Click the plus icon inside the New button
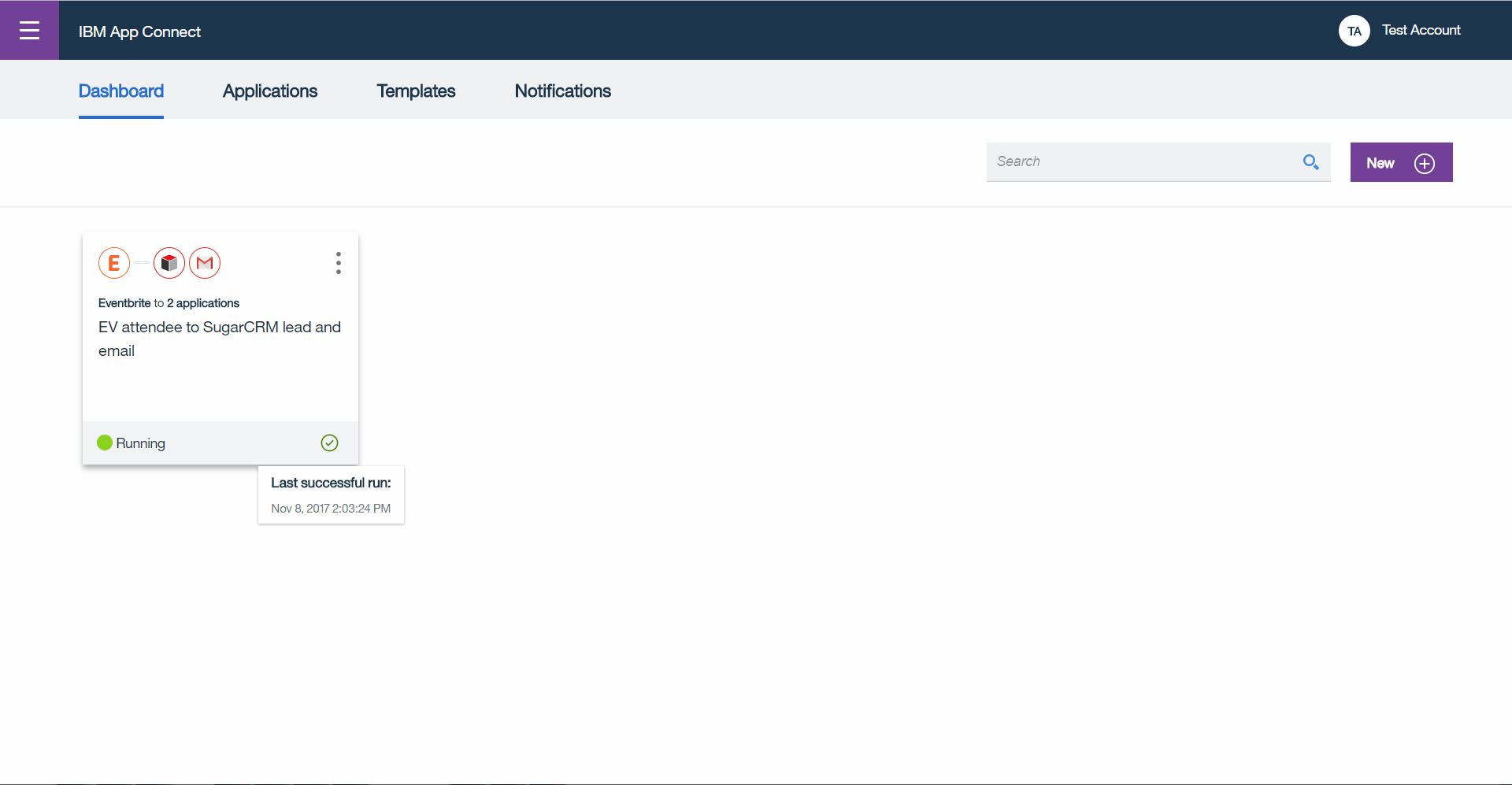 pyautogui.click(x=1425, y=164)
